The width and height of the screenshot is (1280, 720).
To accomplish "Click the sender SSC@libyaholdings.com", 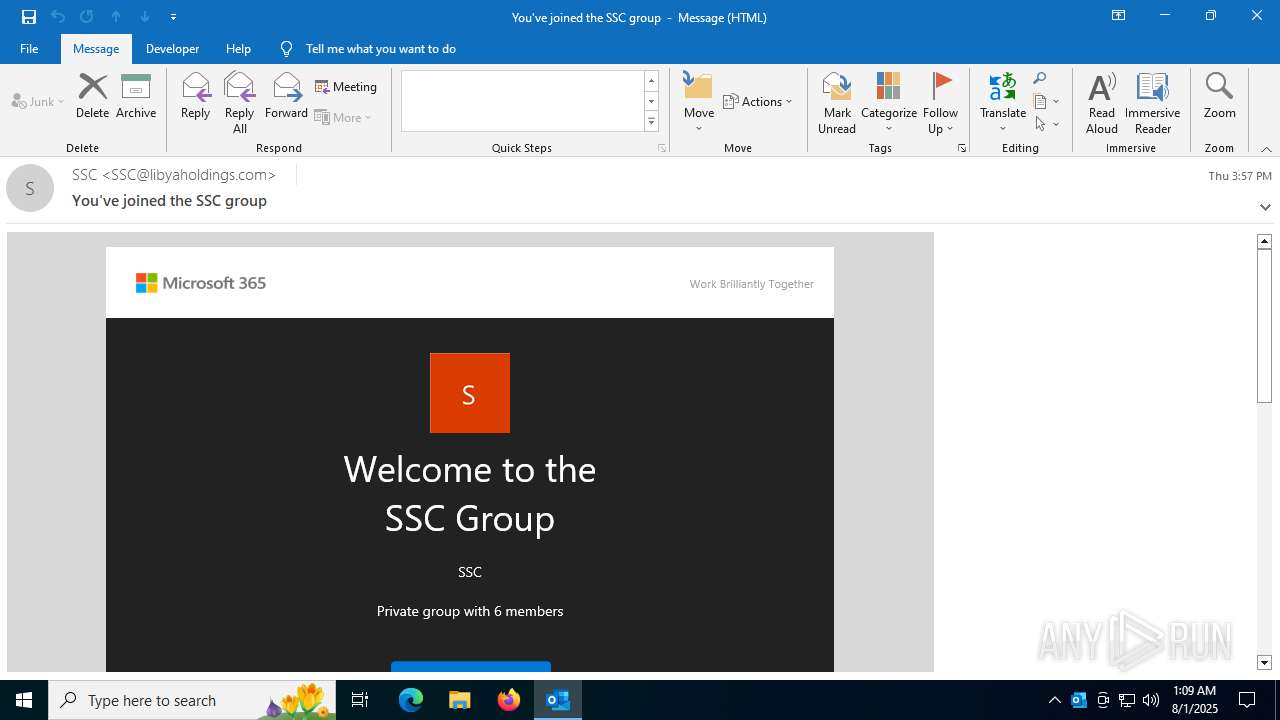I will click(x=174, y=175).
